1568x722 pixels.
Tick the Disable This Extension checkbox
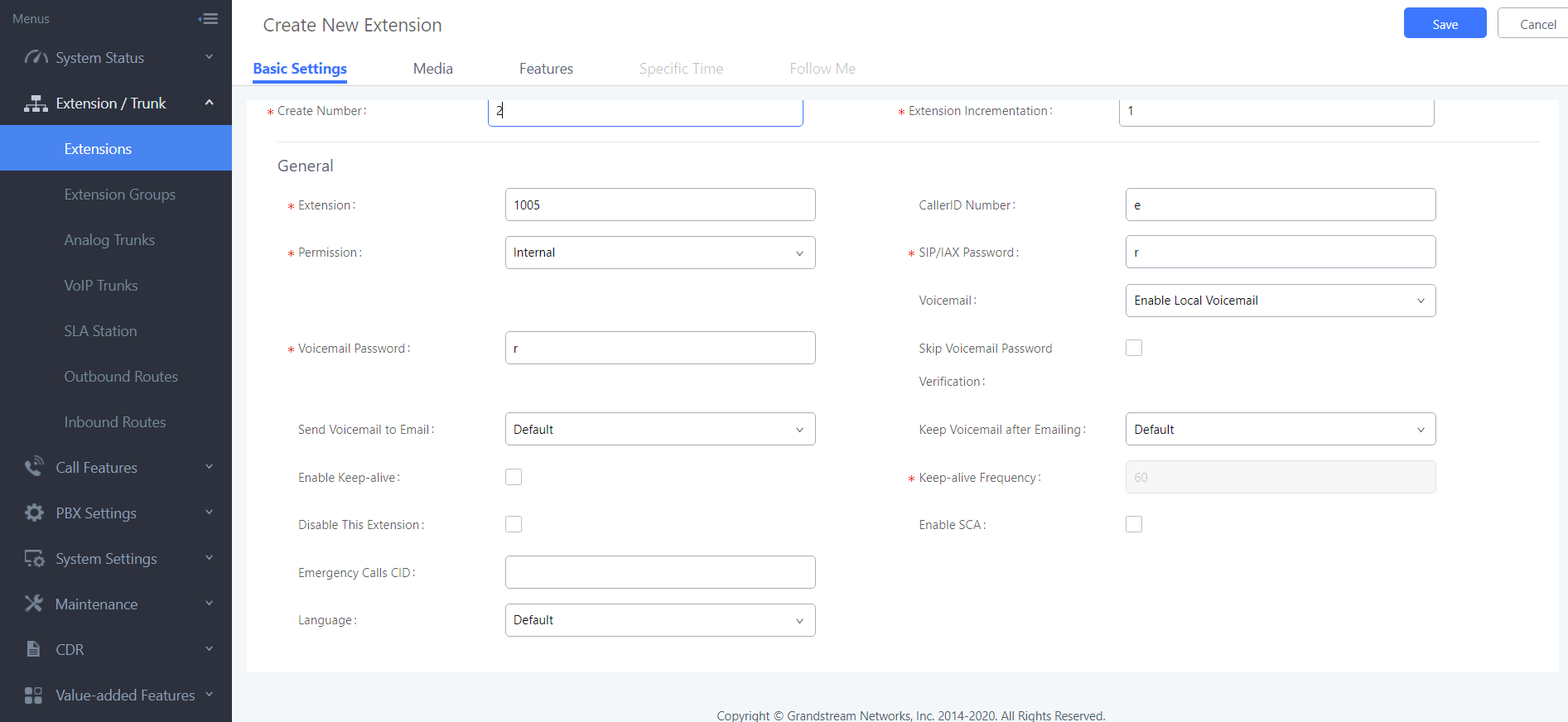pyautogui.click(x=514, y=524)
